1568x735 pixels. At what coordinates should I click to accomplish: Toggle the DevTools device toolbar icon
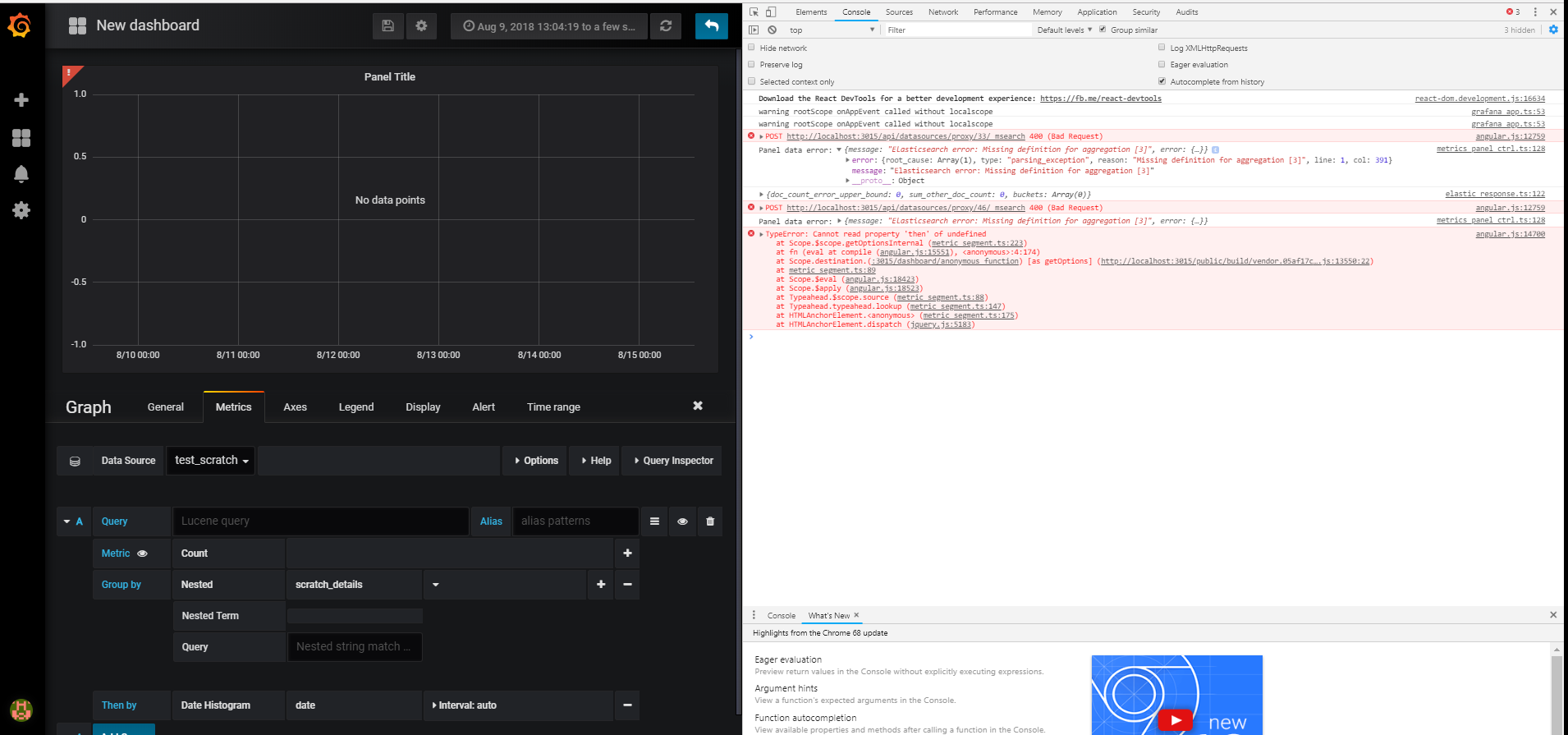[771, 11]
